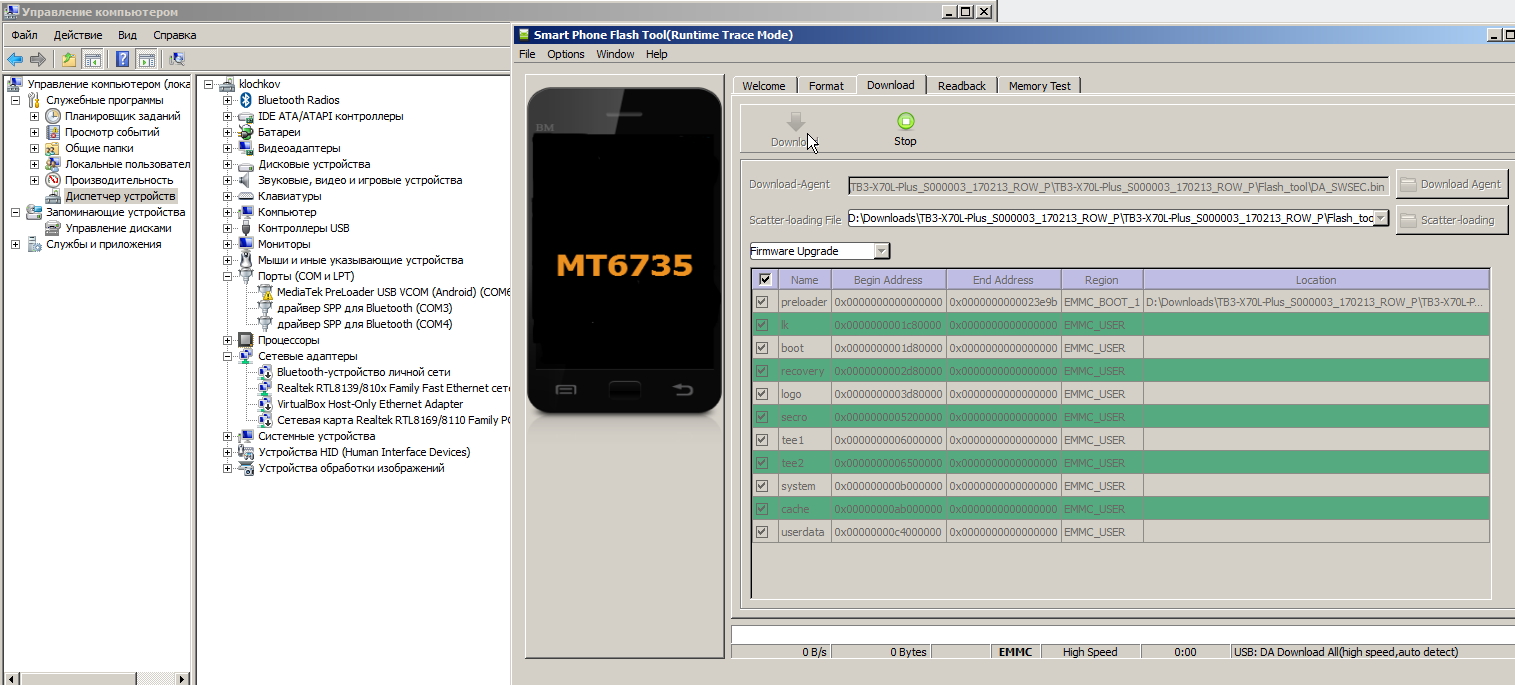Click the scan for hardware changes icon
Image resolution: width=1515 pixels, height=685 pixels.
(177, 60)
